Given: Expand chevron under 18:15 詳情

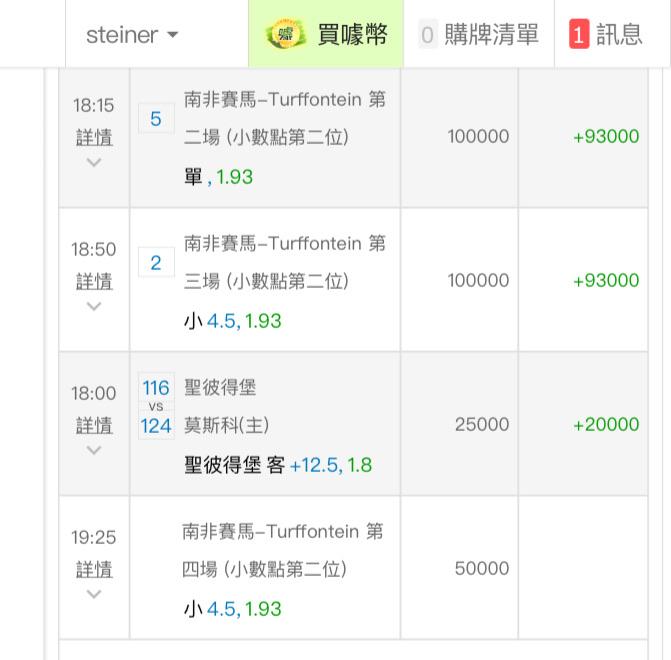Looking at the screenshot, I should pos(94,162).
